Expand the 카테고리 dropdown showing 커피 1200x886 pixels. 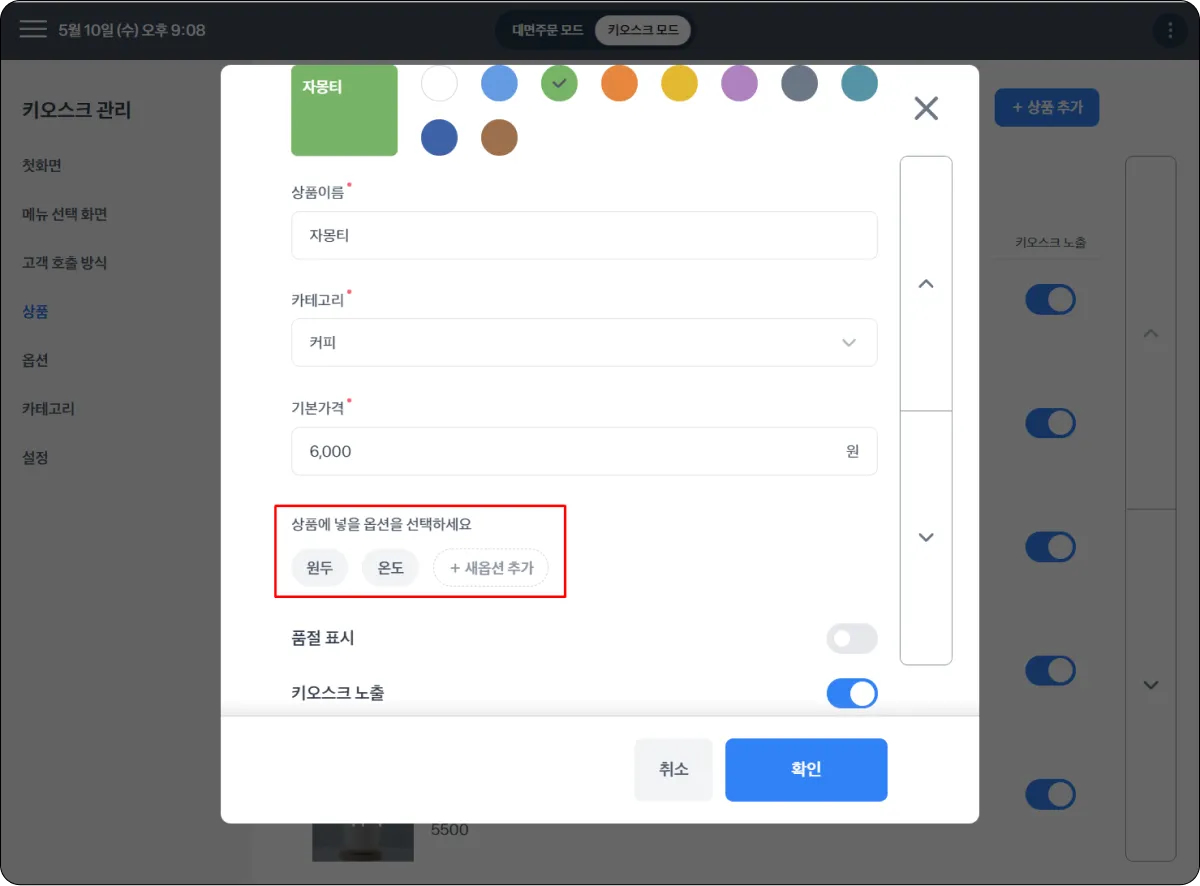coord(584,342)
